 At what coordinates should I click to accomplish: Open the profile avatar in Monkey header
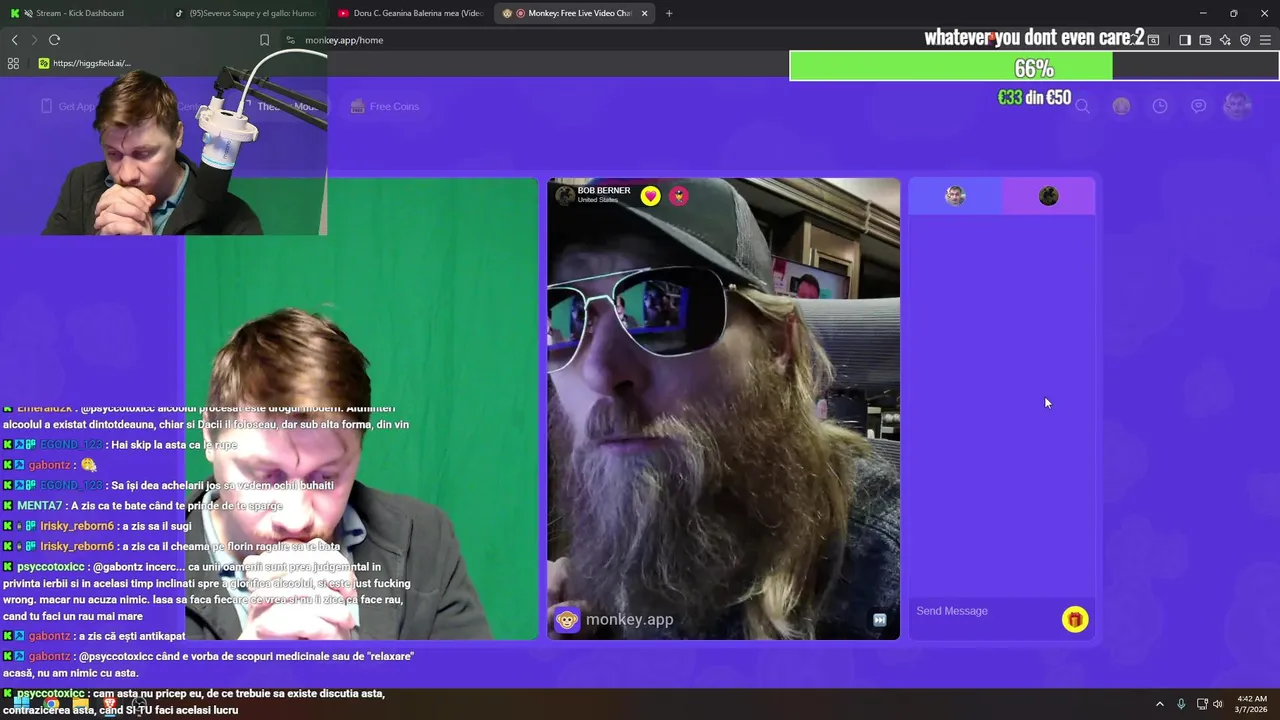tap(1238, 106)
